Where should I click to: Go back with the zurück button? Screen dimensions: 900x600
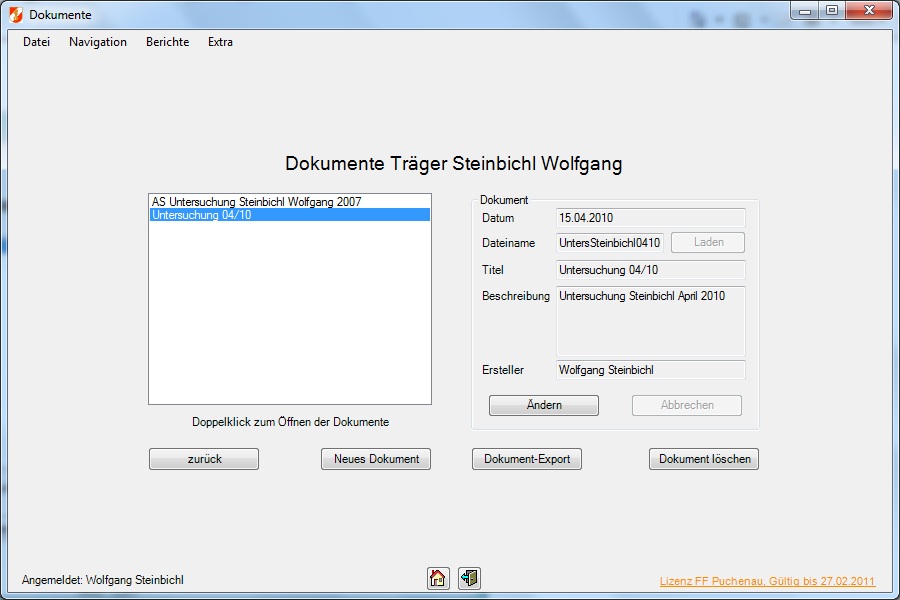pyautogui.click(x=204, y=459)
